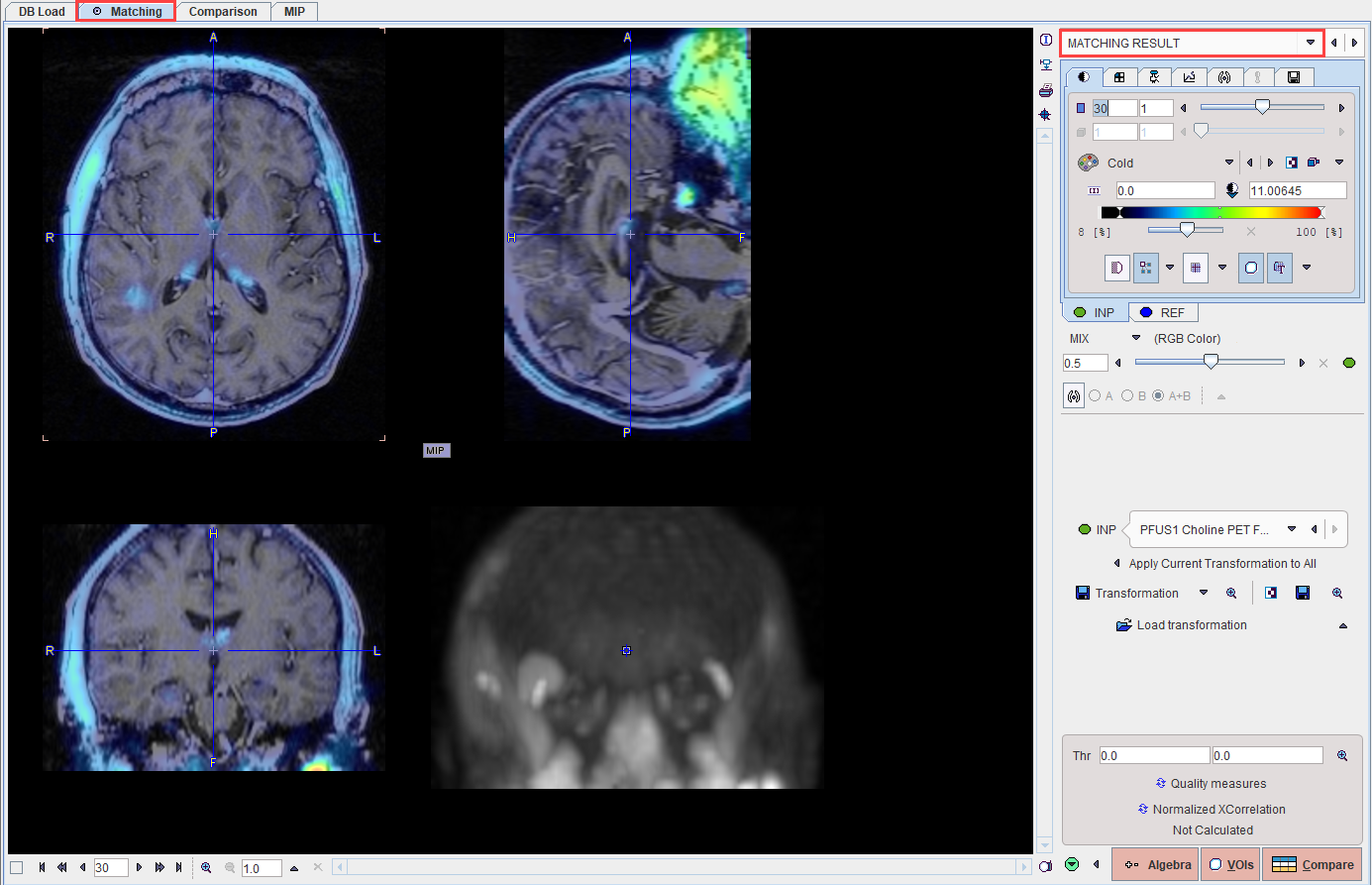Open the DB Load tab
Screen dimensions: 1372x885
tap(42, 12)
